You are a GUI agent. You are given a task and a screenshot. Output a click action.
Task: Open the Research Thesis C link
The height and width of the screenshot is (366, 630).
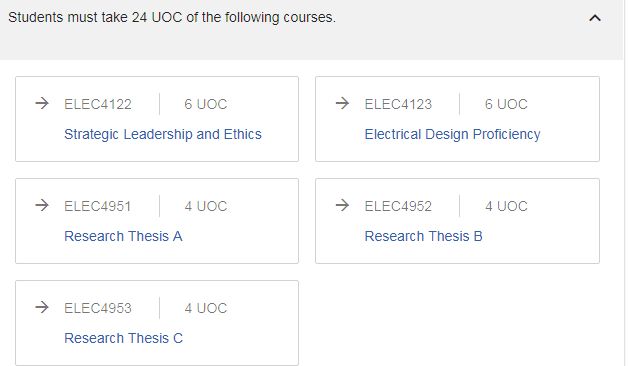(123, 338)
